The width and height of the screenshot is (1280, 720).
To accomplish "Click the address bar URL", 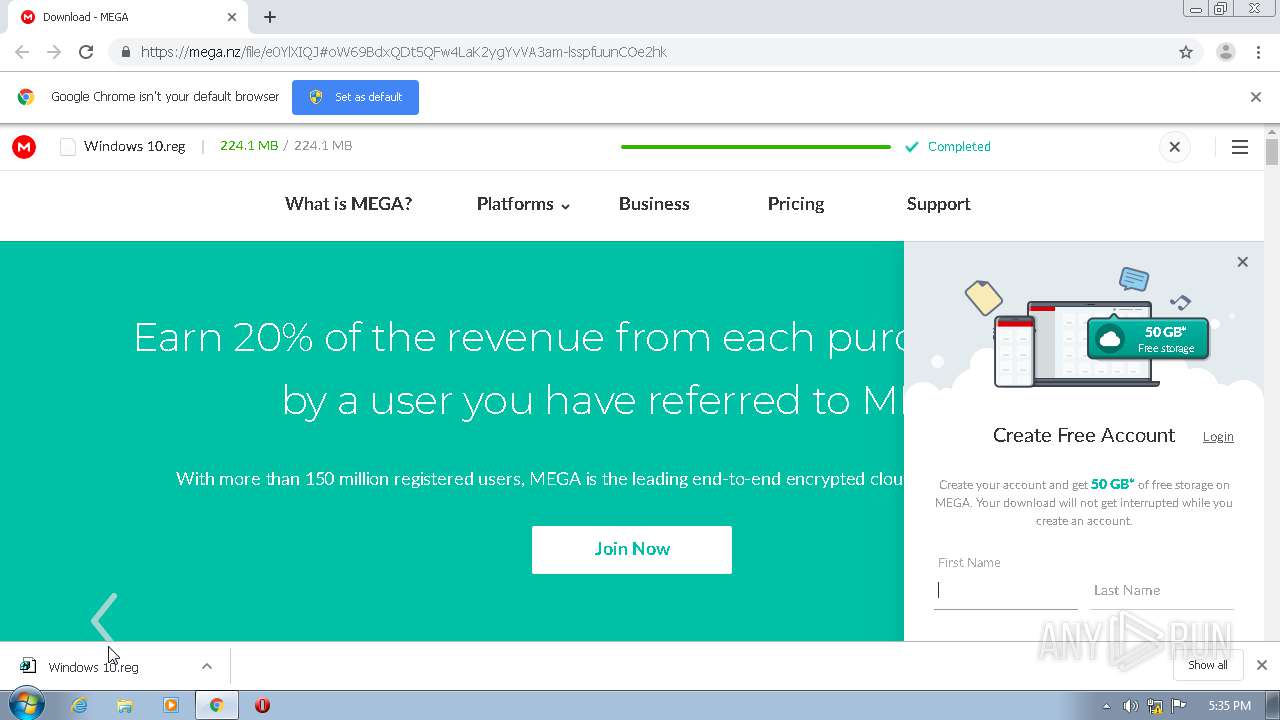I will click(404, 52).
